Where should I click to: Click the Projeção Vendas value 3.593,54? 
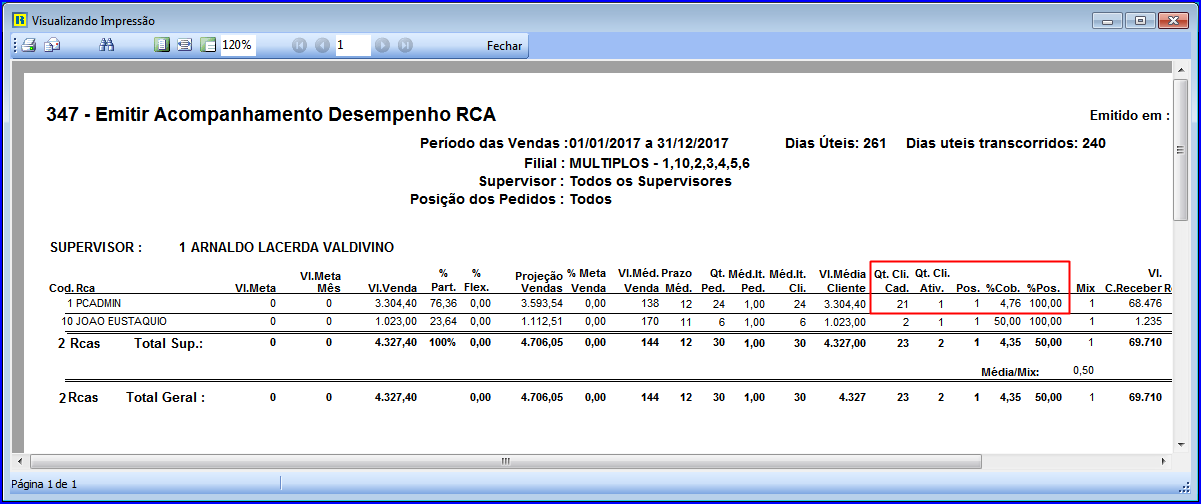[542, 302]
